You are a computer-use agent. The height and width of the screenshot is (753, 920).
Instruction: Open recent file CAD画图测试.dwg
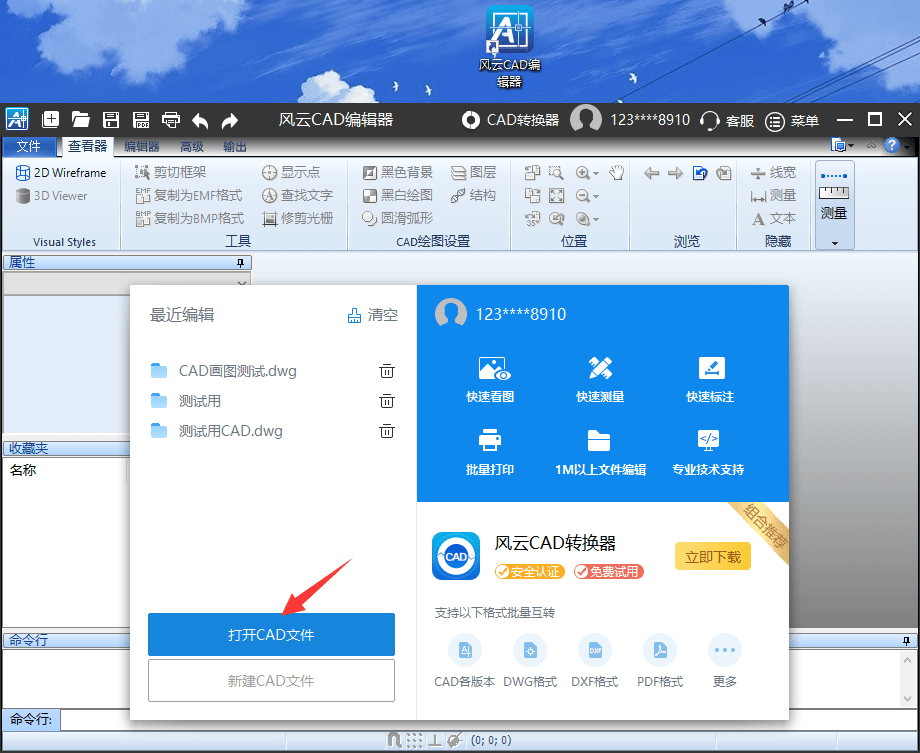tap(238, 371)
